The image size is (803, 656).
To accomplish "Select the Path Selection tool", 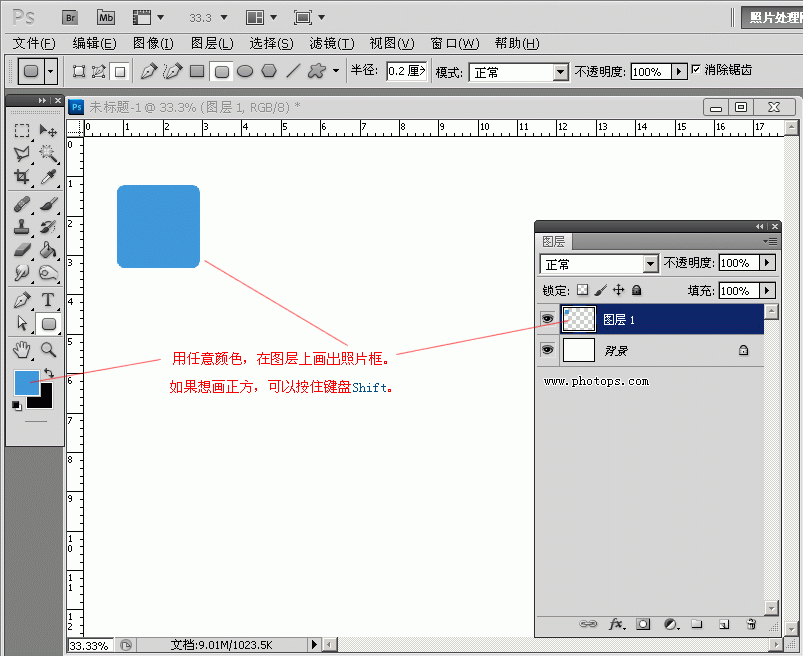I will (x=22, y=323).
